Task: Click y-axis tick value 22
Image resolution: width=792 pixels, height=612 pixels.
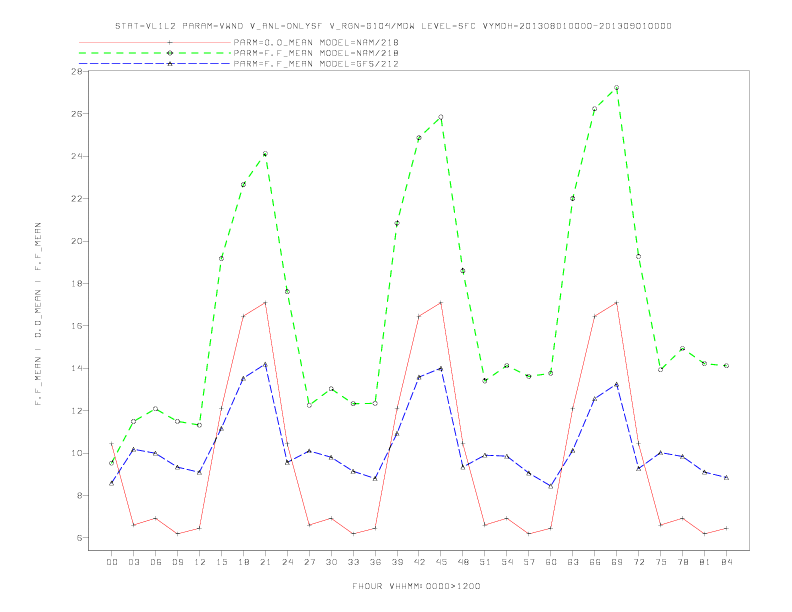Action: [x=77, y=198]
